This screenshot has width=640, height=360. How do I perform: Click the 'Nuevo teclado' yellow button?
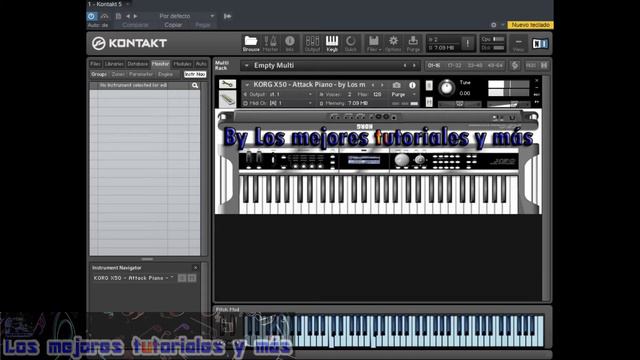point(531,25)
